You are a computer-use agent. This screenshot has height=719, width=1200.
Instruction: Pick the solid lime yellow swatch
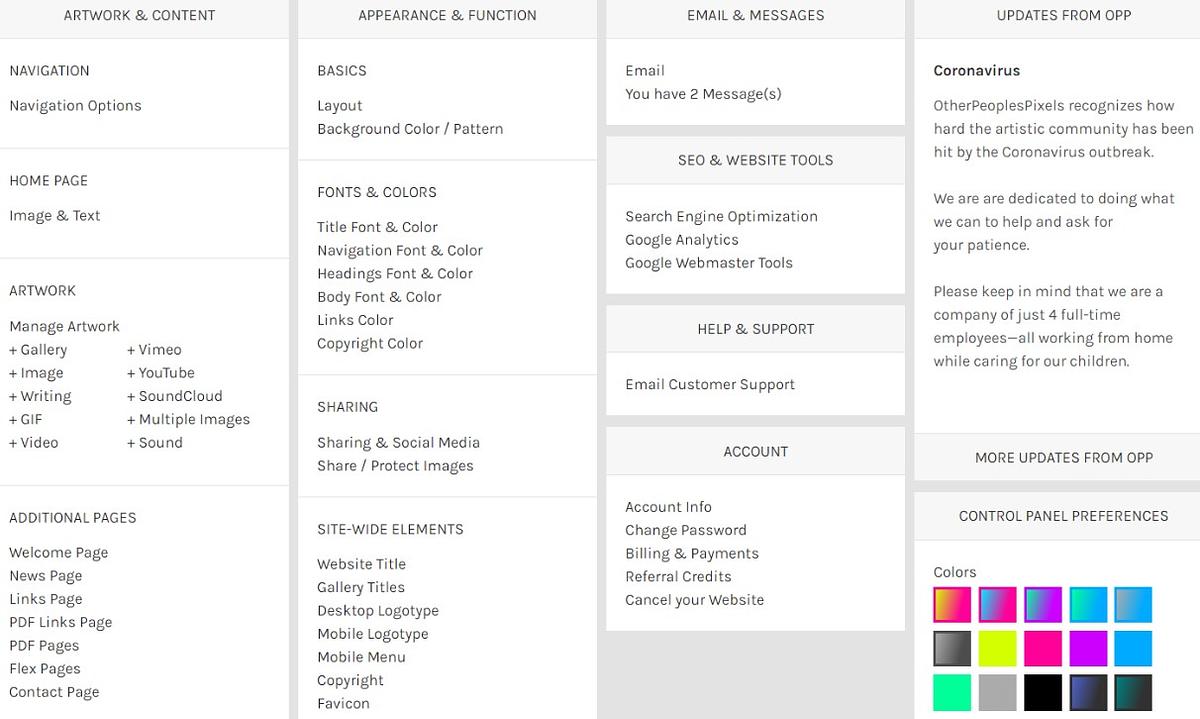pos(997,648)
